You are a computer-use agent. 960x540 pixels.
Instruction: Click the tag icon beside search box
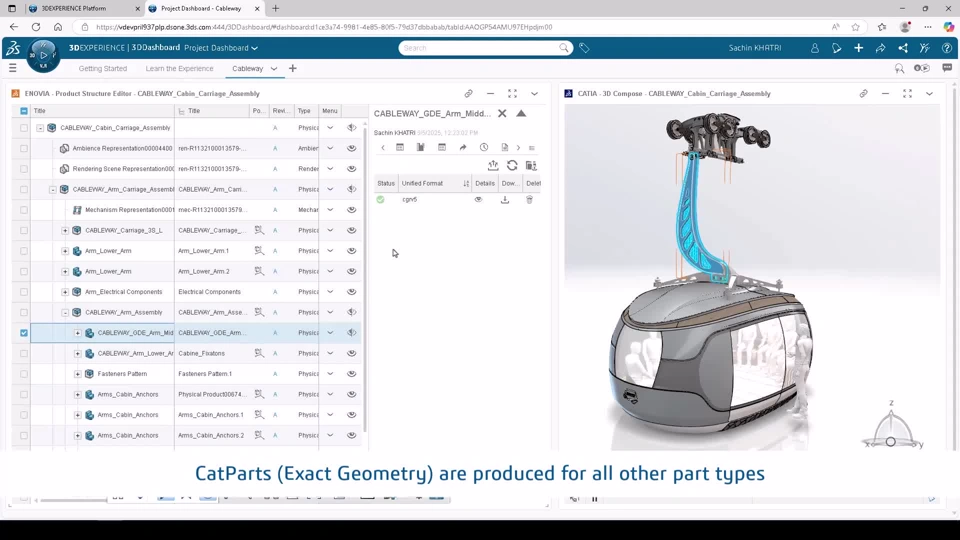coord(584,48)
